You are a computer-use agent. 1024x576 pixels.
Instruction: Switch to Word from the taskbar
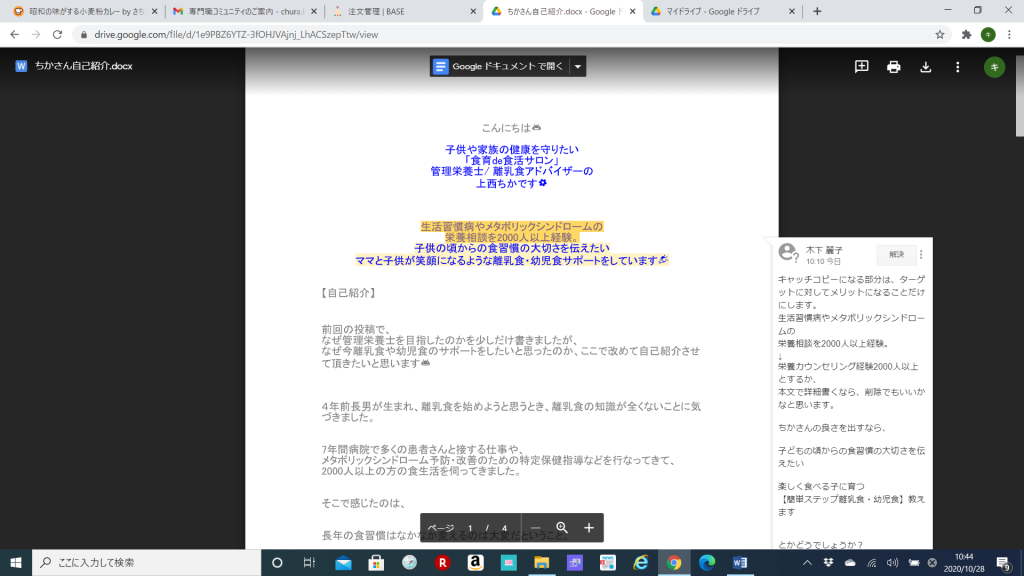(740, 562)
